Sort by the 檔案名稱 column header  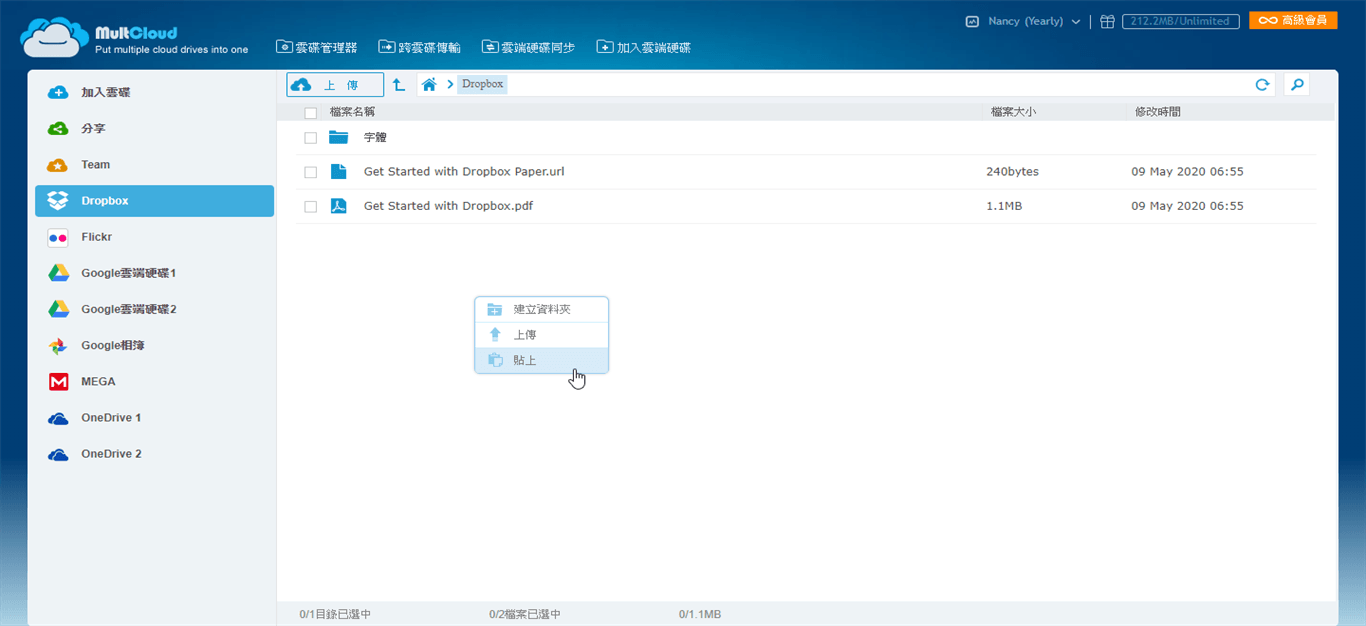(352, 112)
